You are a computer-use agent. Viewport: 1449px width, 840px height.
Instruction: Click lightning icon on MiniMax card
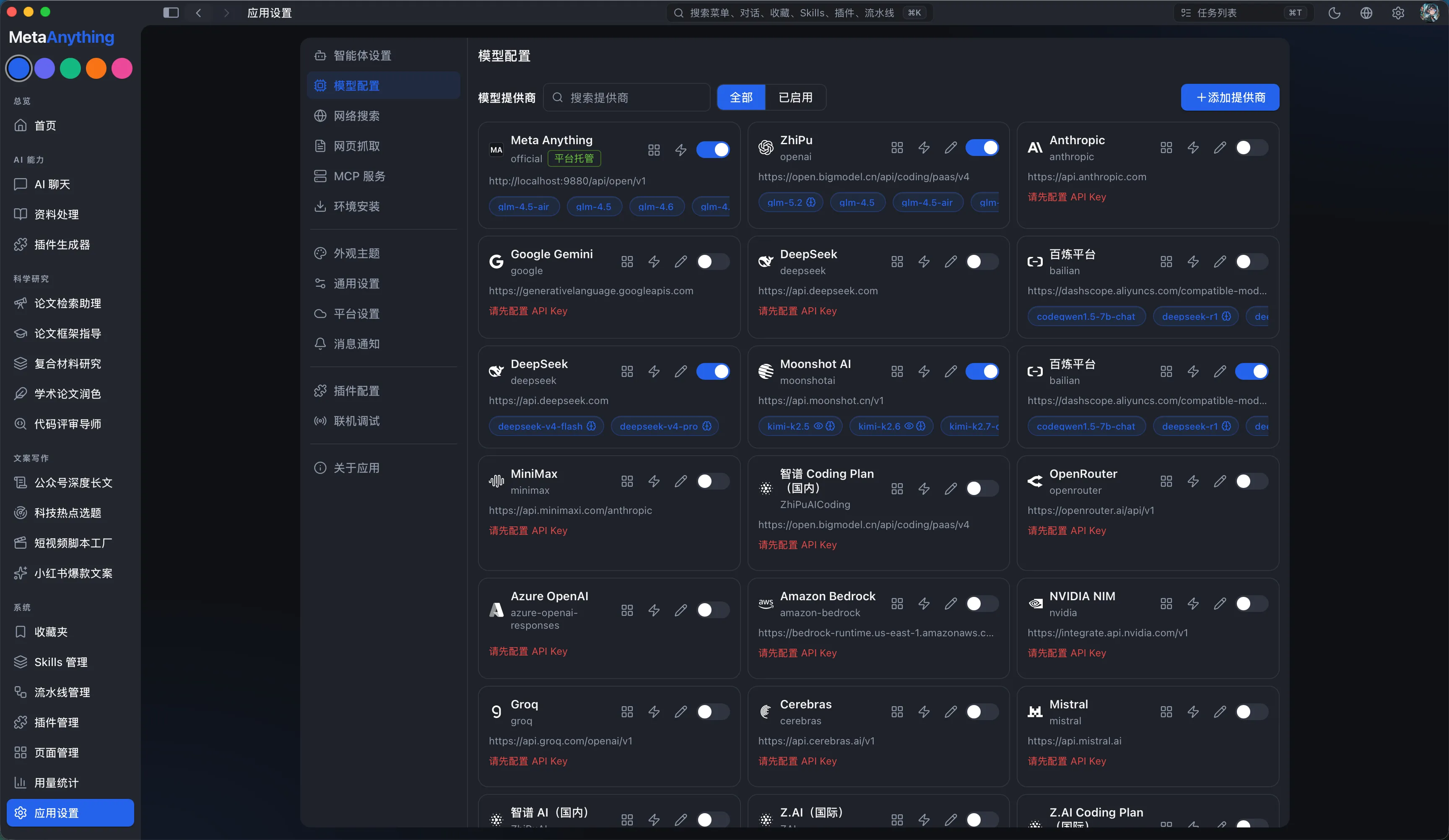[654, 481]
